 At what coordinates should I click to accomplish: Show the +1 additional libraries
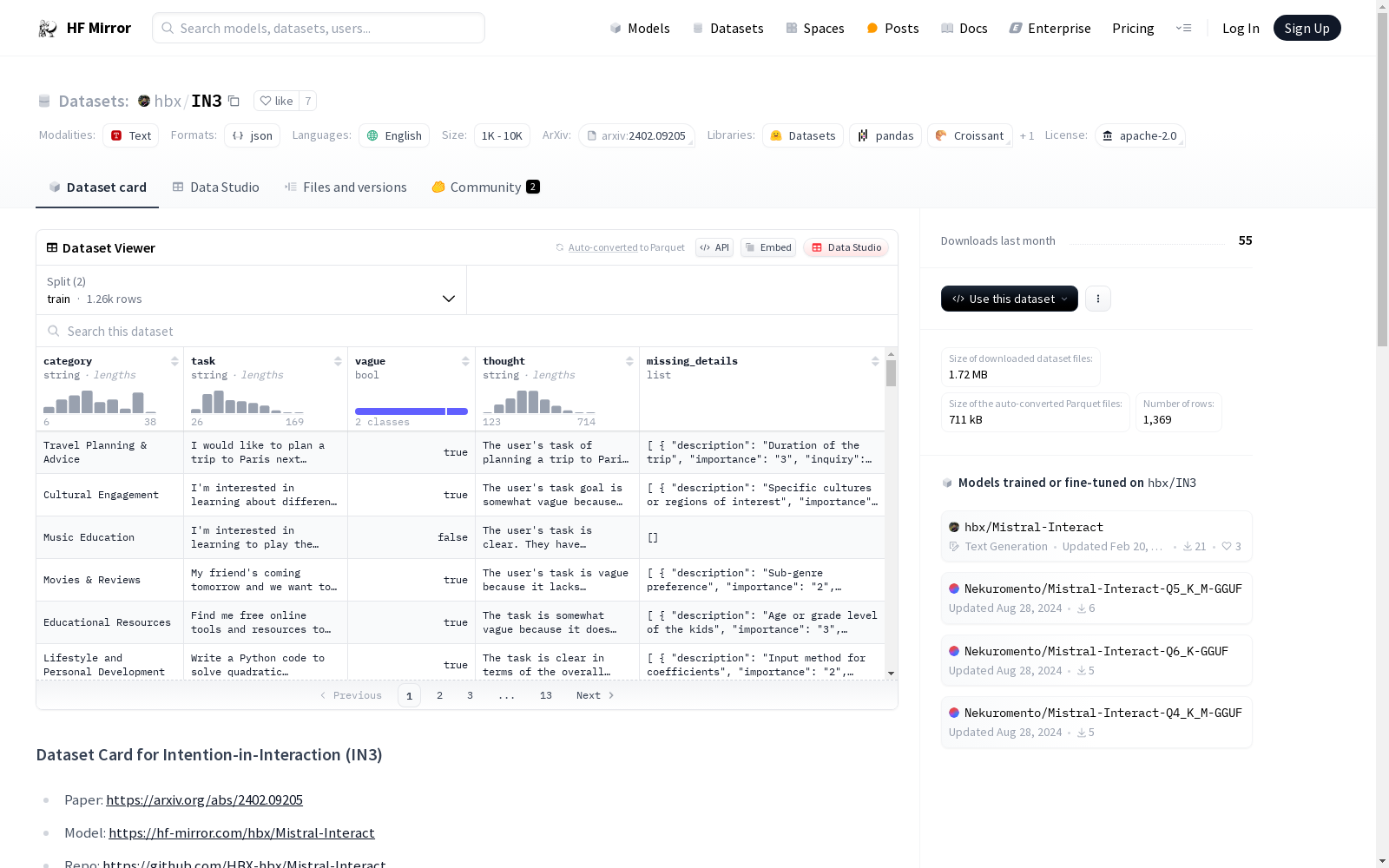pos(1027,135)
